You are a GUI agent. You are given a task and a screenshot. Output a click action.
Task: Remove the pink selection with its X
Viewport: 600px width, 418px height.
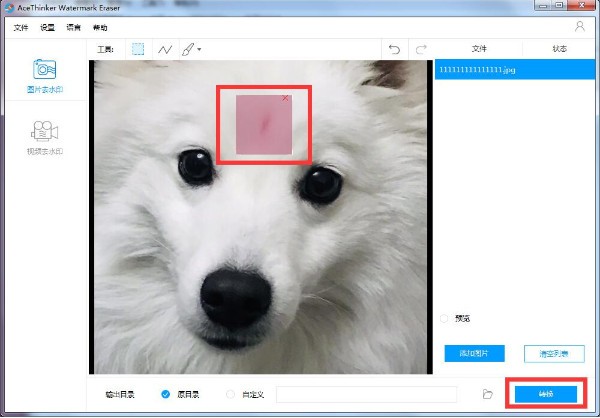[285, 98]
